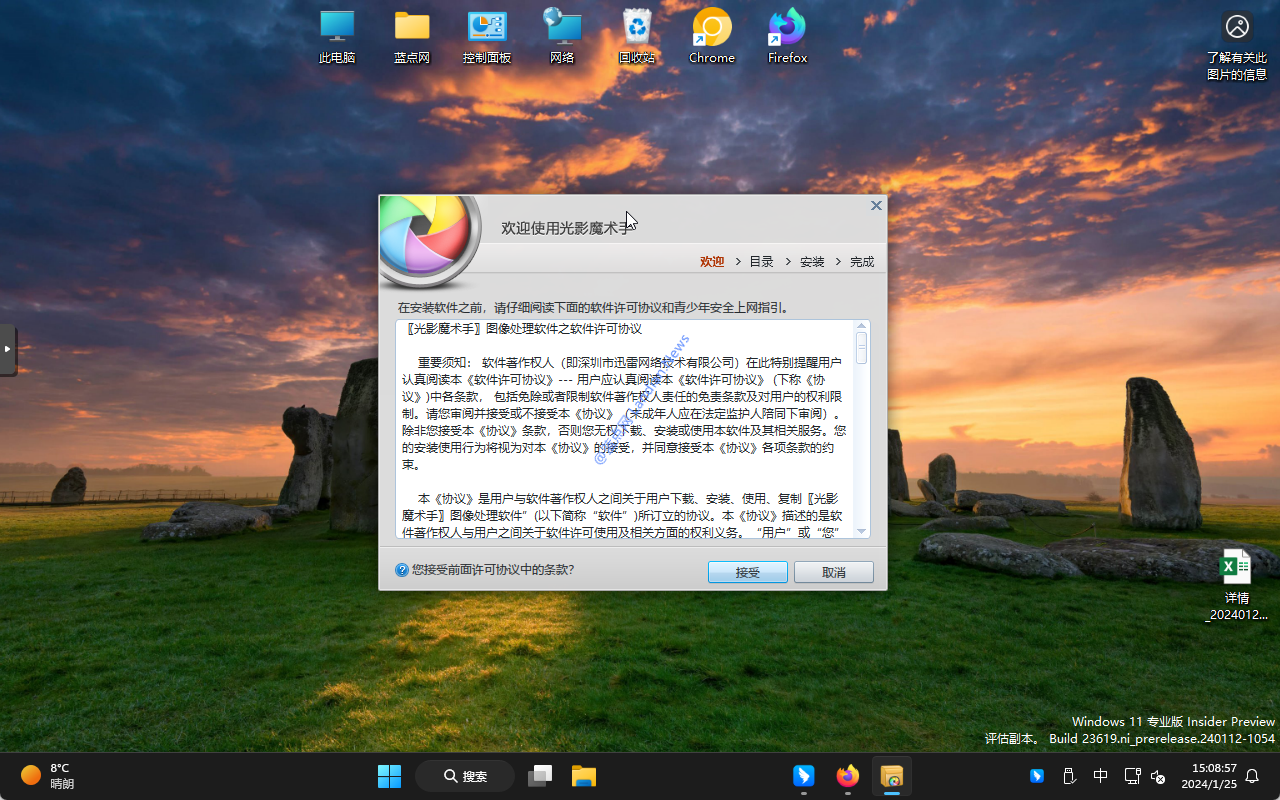The height and width of the screenshot is (800, 1280).
Task: Open Task View on the taskbar
Action: (540, 776)
